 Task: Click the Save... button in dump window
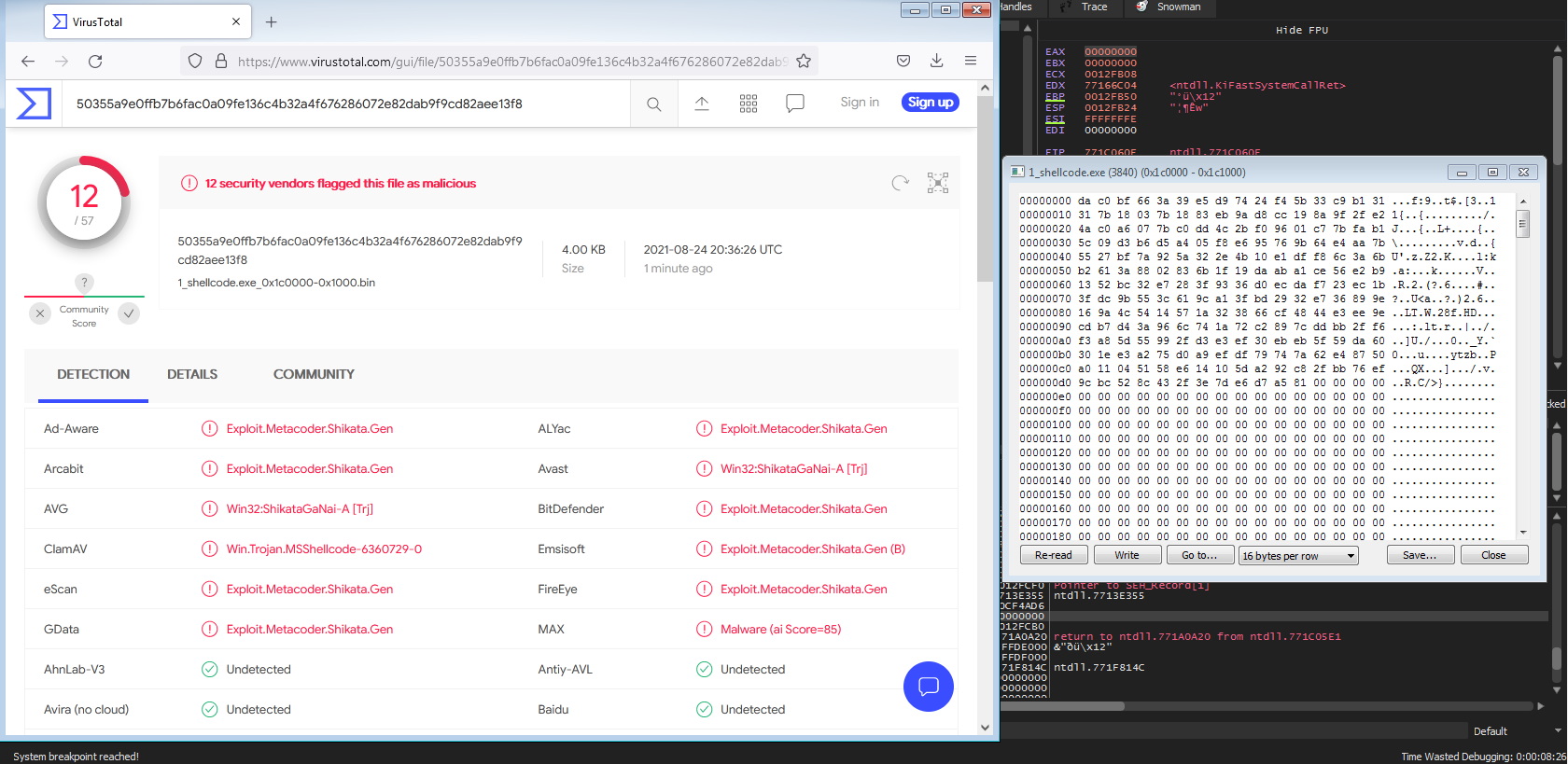point(1420,555)
